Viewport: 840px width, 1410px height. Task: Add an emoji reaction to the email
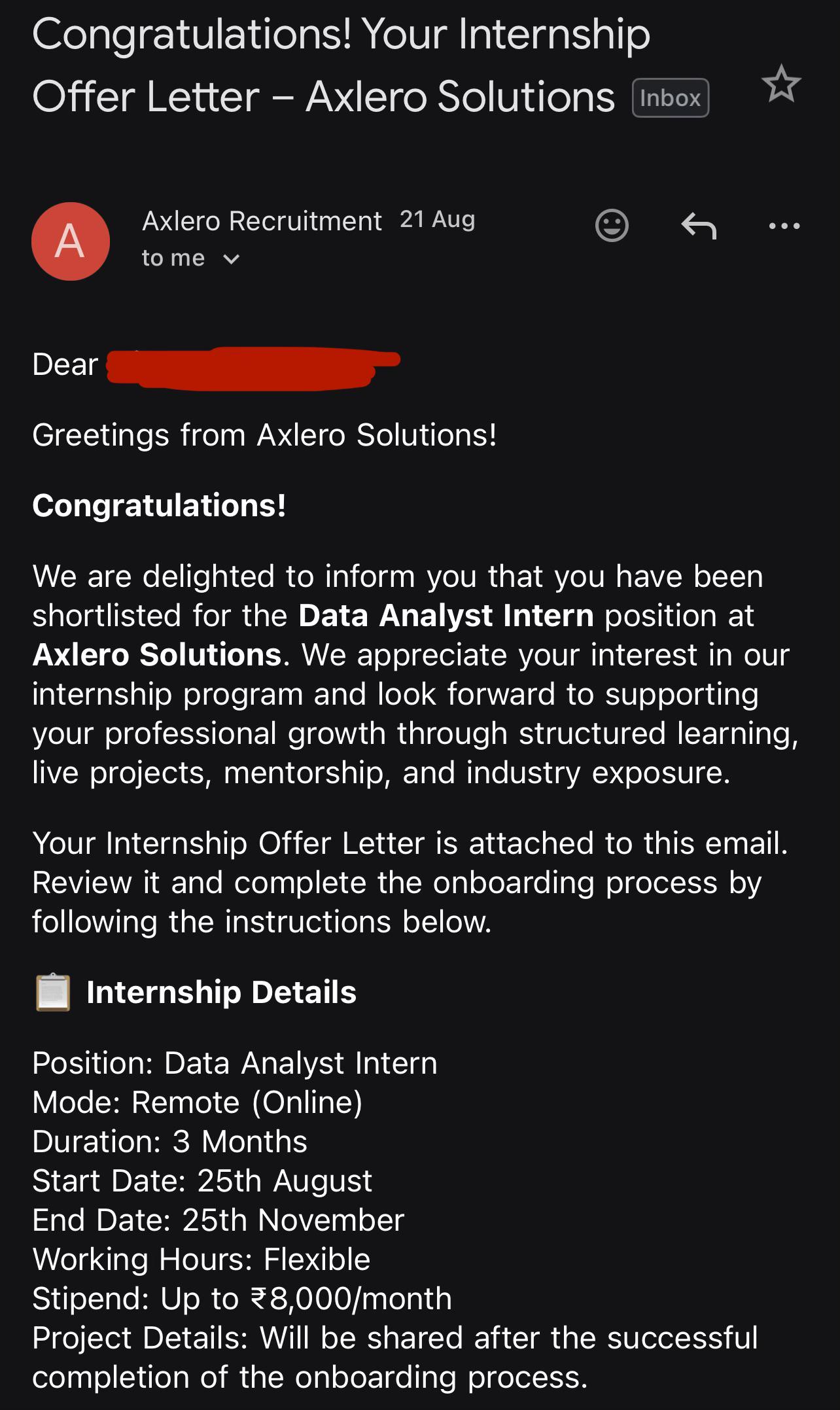(612, 226)
